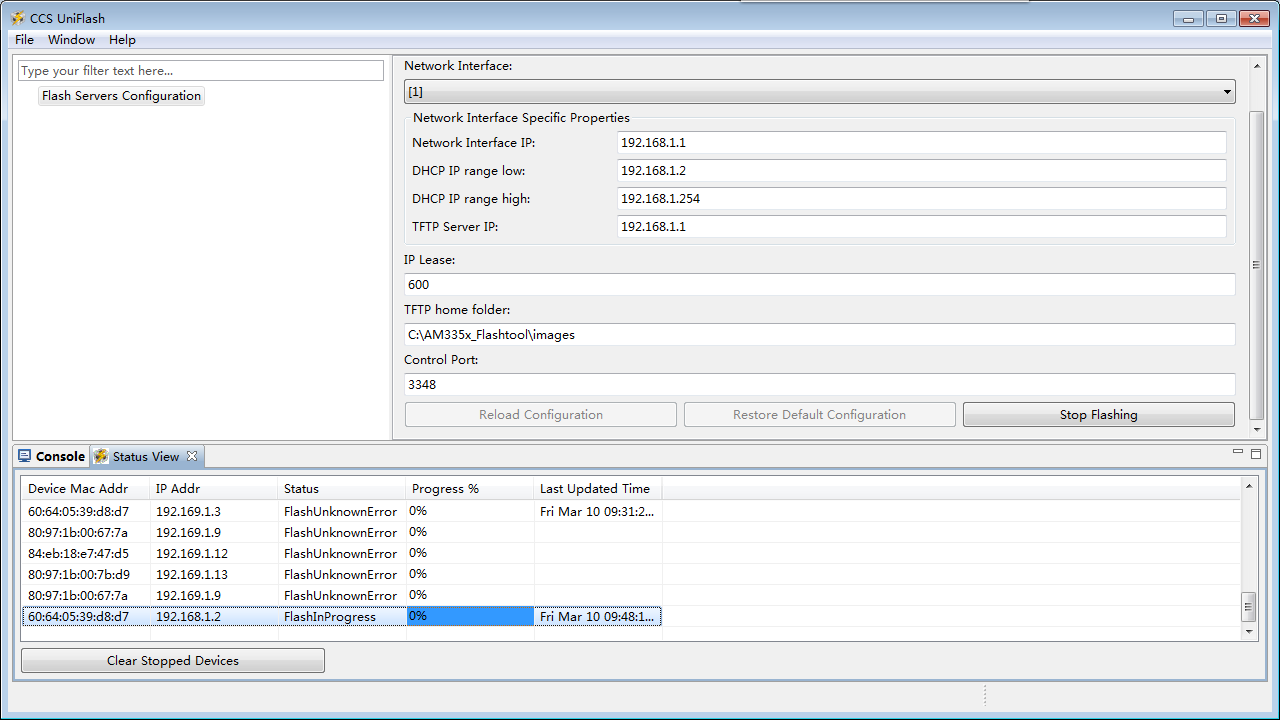The width and height of the screenshot is (1280, 720).
Task: Sort by Progress % column header
Action: pos(470,489)
